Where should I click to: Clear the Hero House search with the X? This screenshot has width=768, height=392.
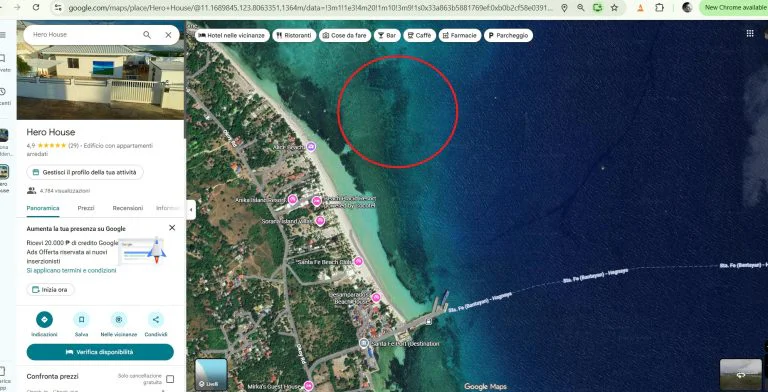coord(168,35)
